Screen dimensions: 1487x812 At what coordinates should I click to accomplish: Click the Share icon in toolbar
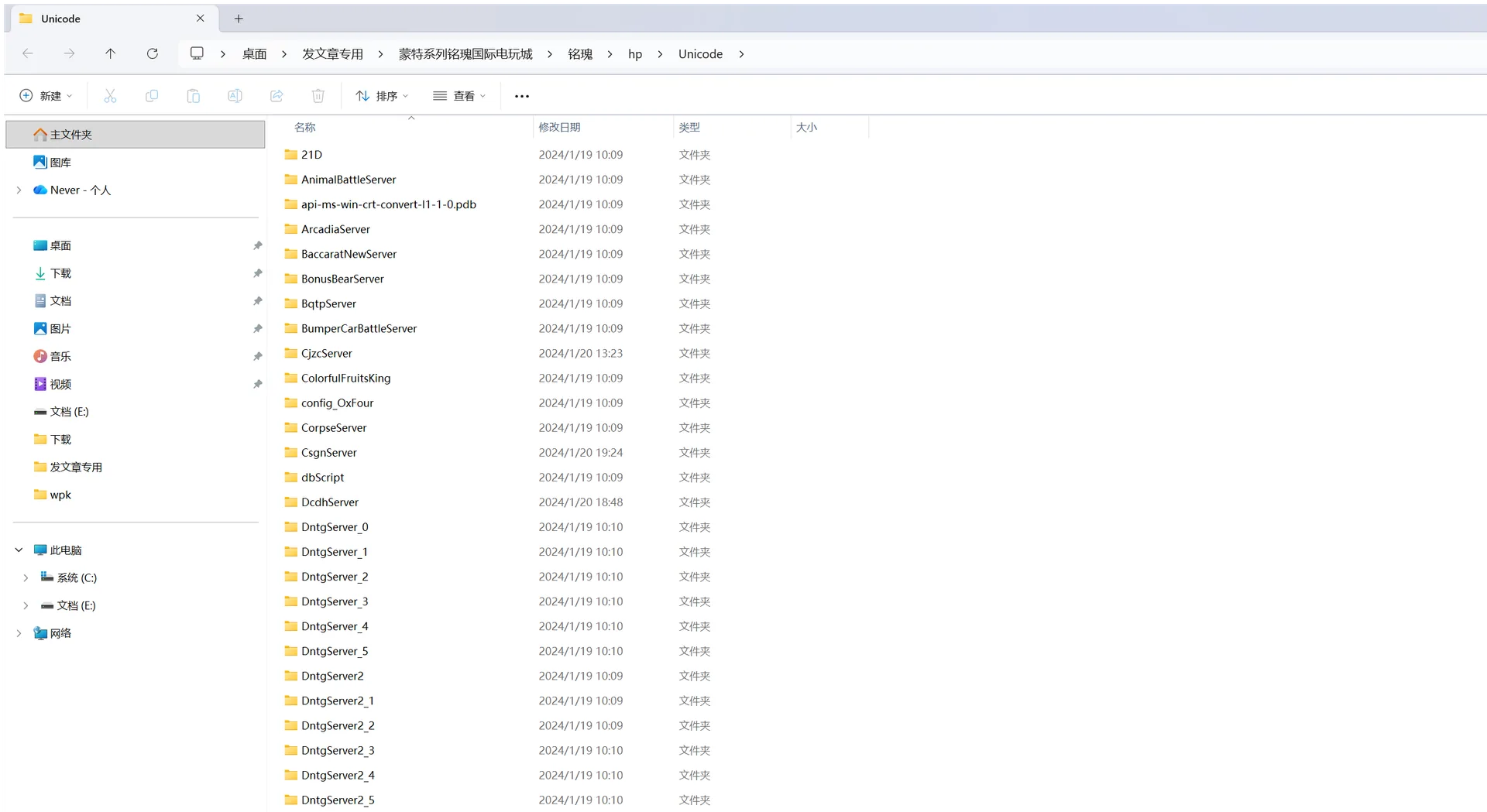pyautogui.click(x=276, y=96)
